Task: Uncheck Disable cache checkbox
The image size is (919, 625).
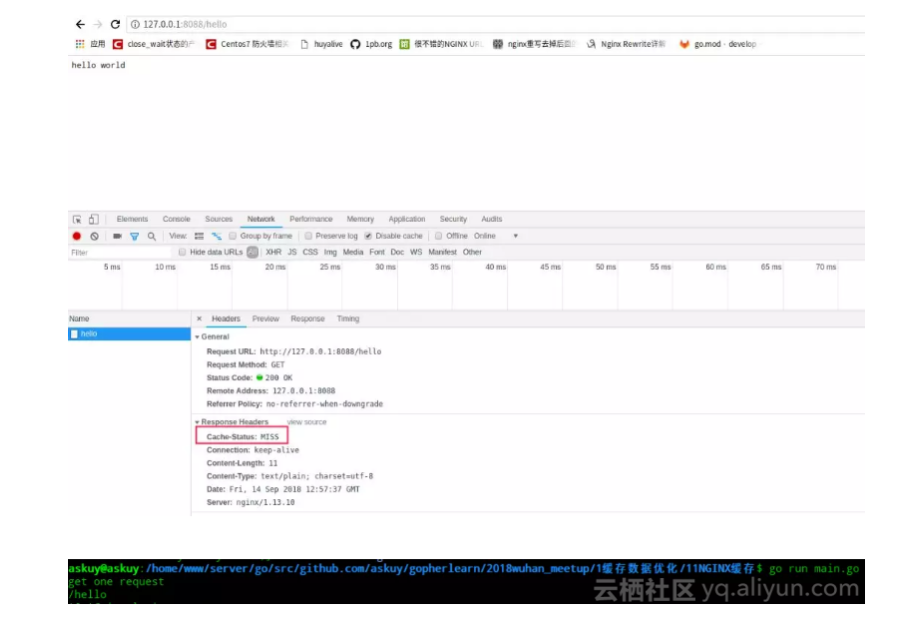Action: pos(368,236)
